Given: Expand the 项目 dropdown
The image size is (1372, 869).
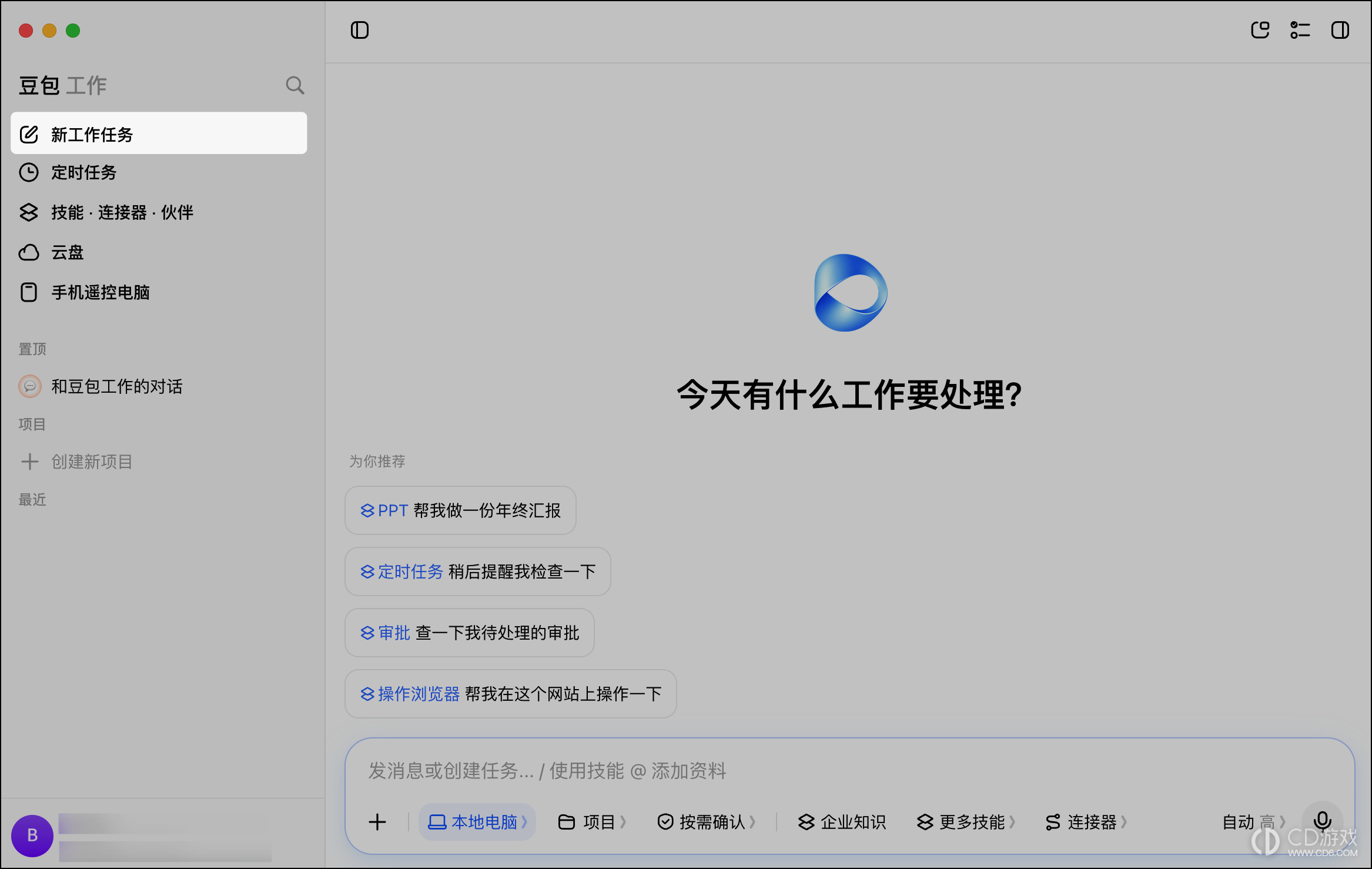Looking at the screenshot, I should (x=591, y=822).
